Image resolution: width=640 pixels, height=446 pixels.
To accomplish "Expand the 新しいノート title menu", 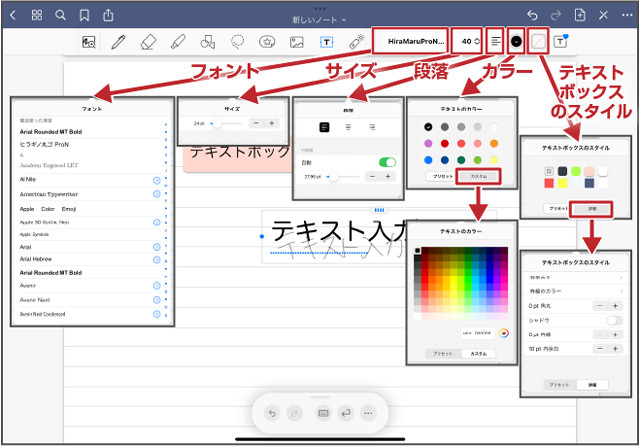I will tap(320, 20).
